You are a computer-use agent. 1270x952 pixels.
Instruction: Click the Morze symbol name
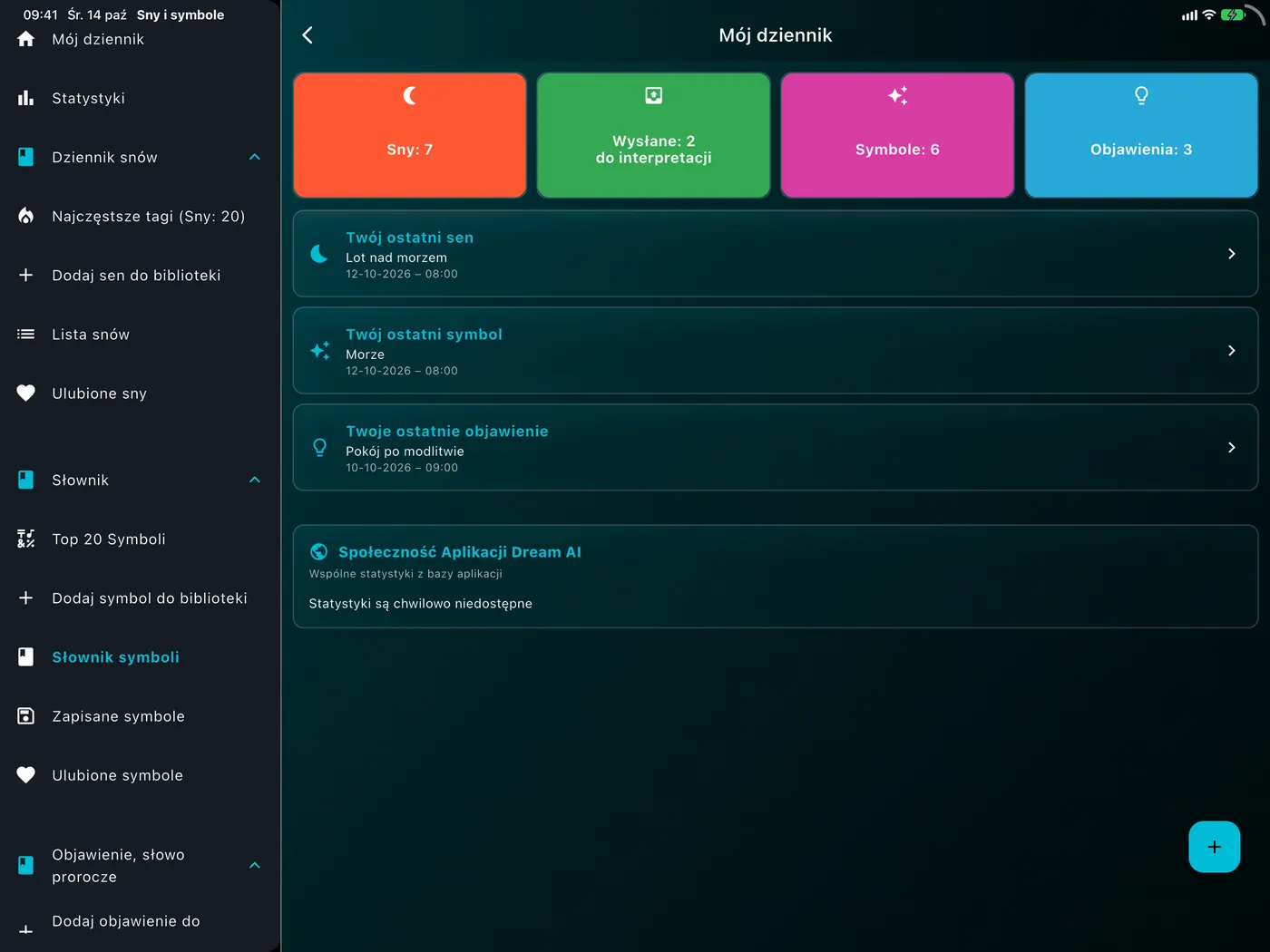point(365,355)
